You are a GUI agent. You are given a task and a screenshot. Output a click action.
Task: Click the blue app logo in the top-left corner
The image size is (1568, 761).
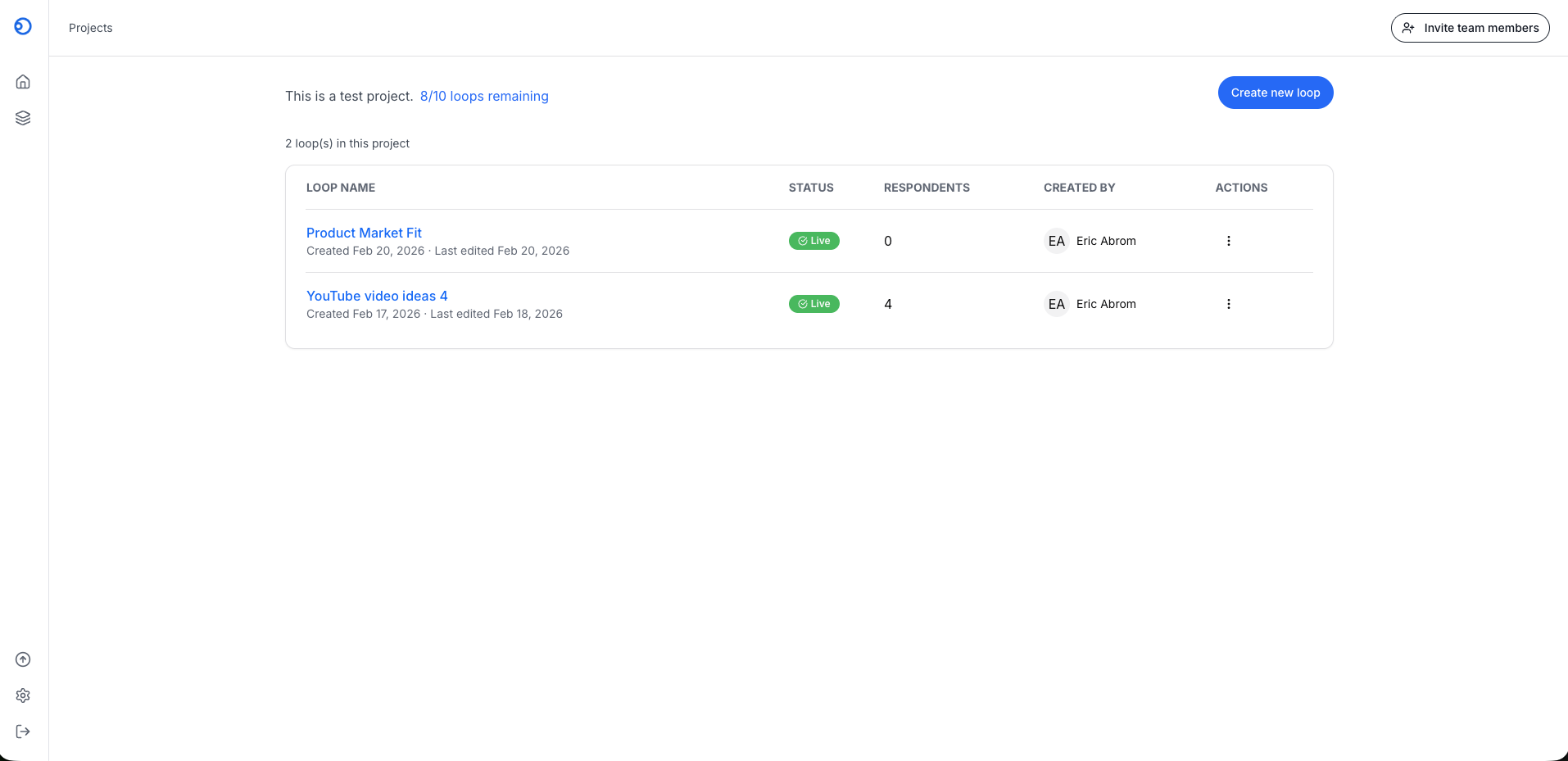pyautogui.click(x=22, y=25)
